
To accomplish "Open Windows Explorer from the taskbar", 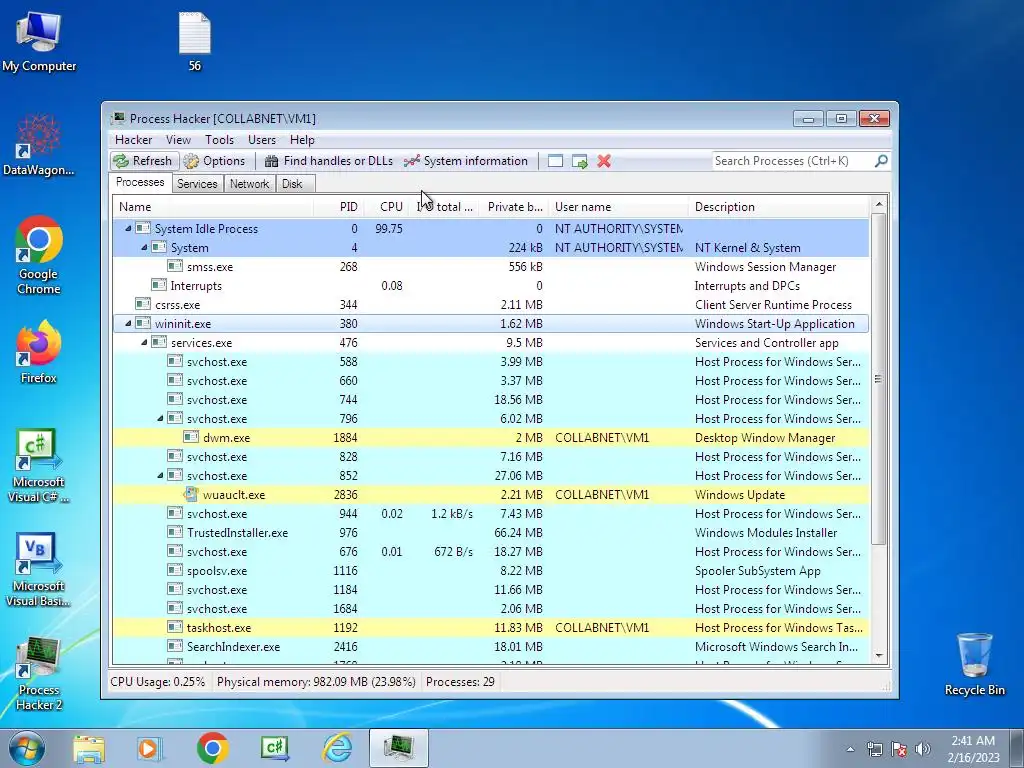I will (89, 748).
